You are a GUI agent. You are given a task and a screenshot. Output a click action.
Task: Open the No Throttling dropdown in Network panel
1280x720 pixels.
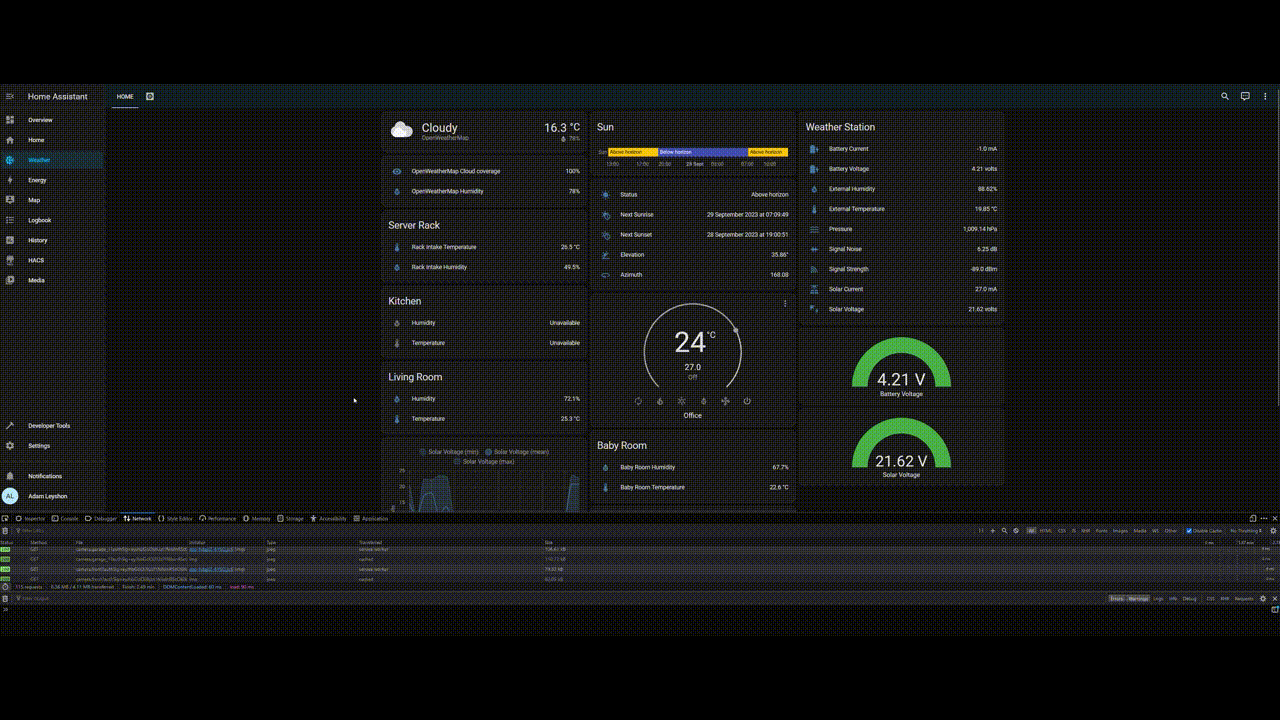click(x=1246, y=531)
